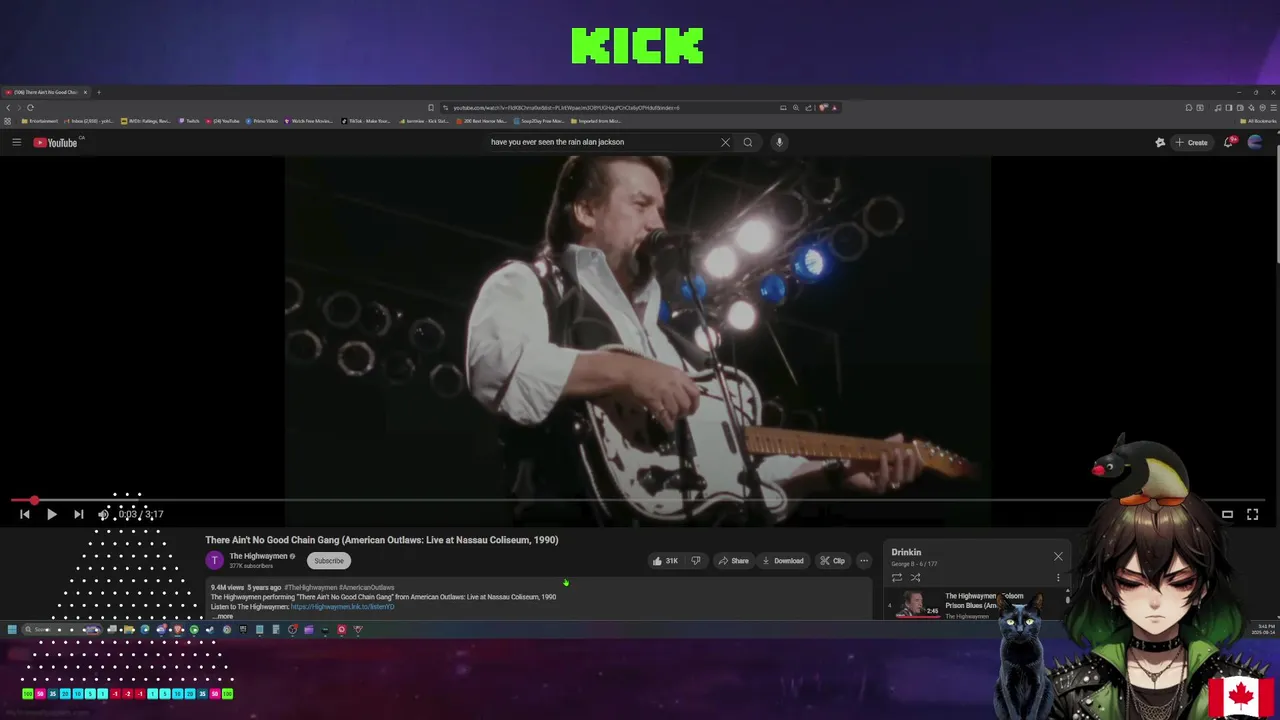Open Drinkin playlist options menu
The width and height of the screenshot is (1280, 720).
point(1058,577)
